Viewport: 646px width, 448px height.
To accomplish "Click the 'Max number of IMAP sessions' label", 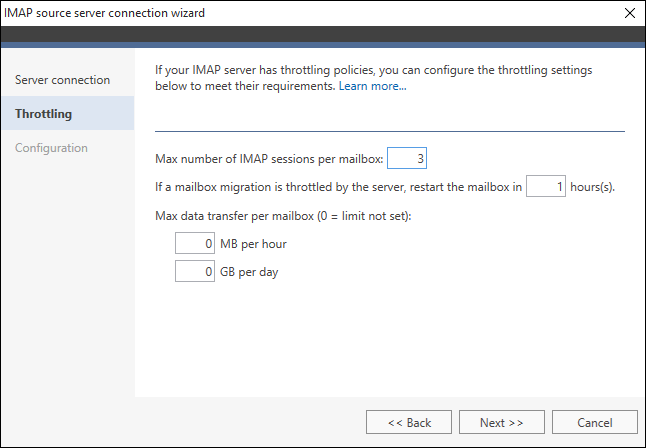I will pyautogui.click(x=269, y=159).
